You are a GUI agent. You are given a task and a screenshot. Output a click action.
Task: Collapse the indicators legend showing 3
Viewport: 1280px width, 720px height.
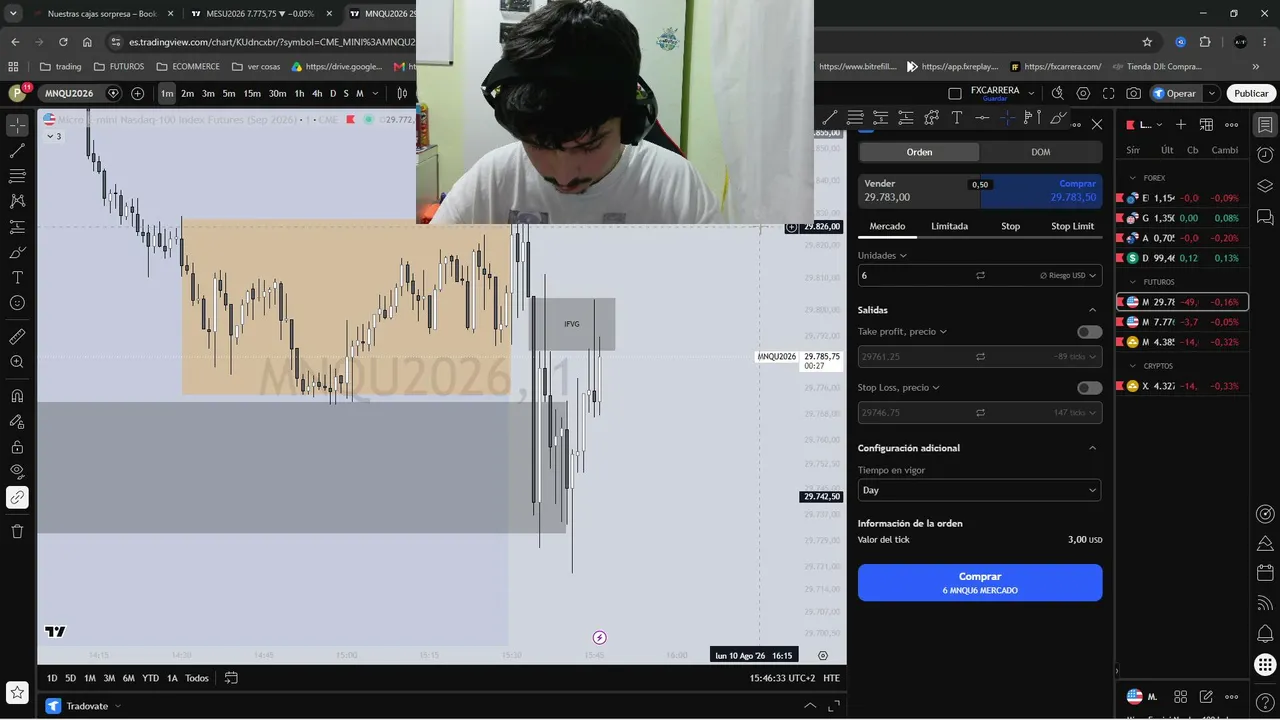tap(54, 136)
